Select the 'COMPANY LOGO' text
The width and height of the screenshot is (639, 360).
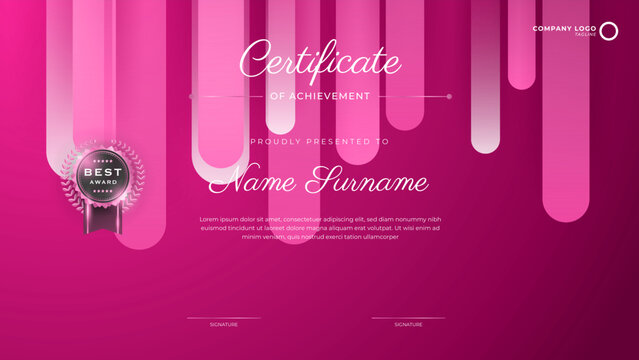[x=564, y=29]
